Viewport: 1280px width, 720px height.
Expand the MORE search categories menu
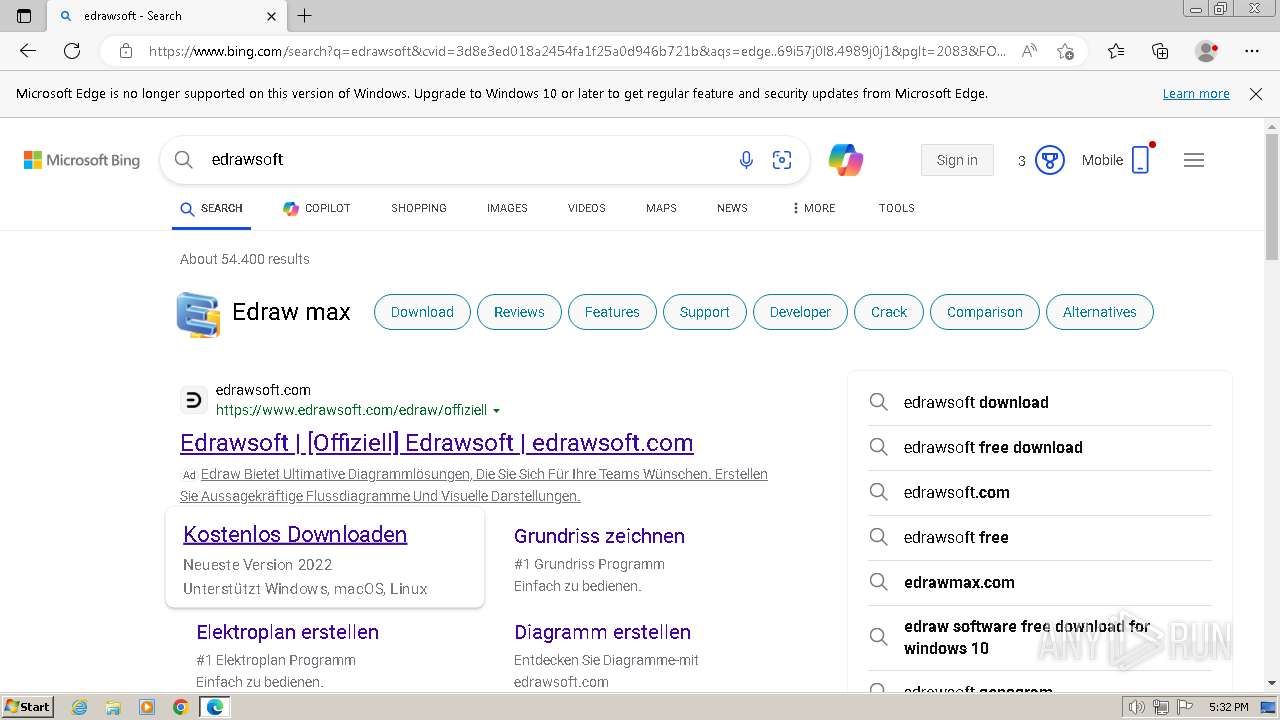(x=813, y=208)
